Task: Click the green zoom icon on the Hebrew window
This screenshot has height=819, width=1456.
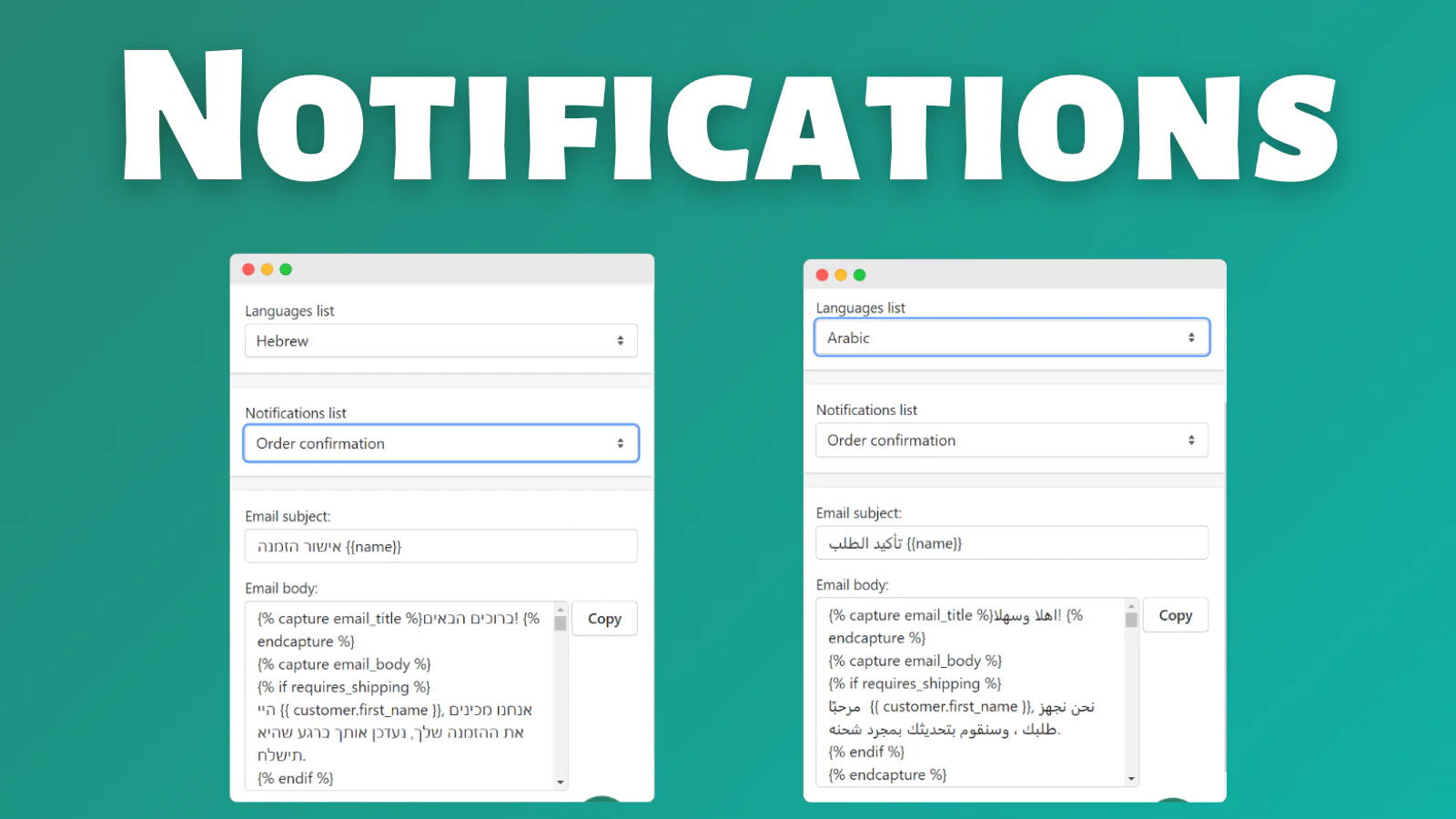Action: [x=285, y=269]
